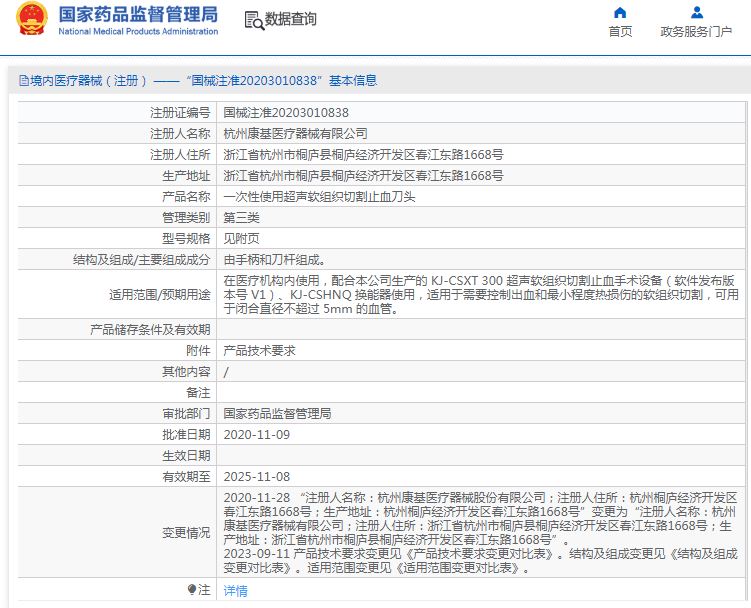Viewport: 751px width, 608px height.
Task: Click the 结构及组成/主要组成成分 label
Action: pos(142,260)
